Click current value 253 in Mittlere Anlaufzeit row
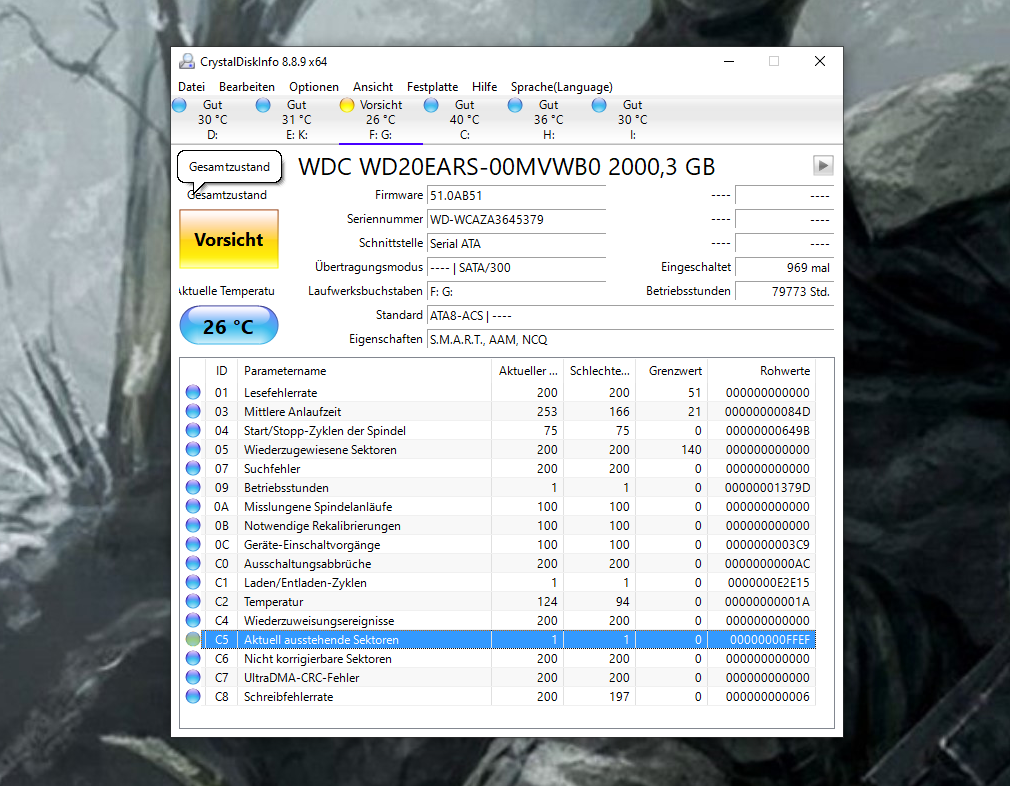Screen dimensions: 1010x786 (x=547, y=411)
